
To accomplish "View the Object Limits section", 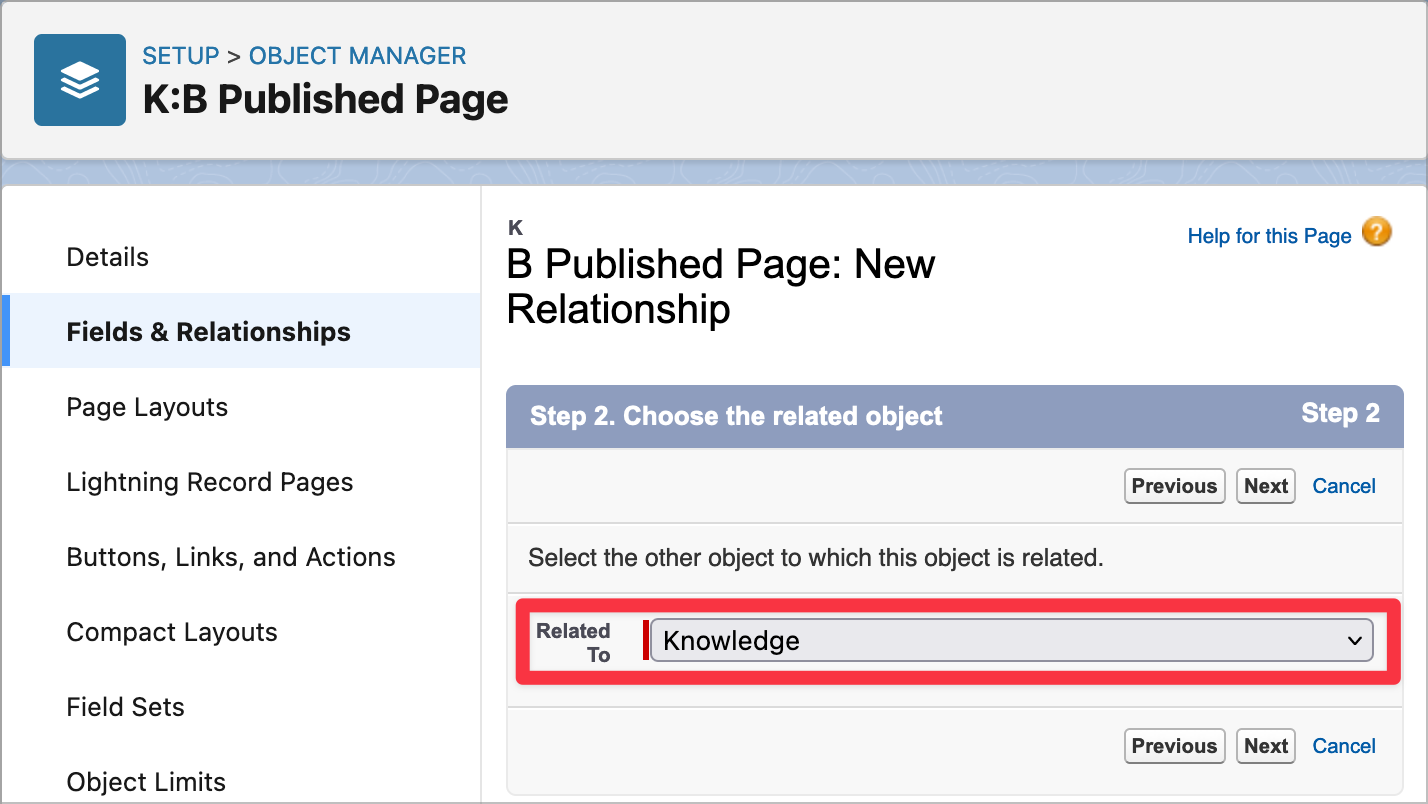I will pyautogui.click(x=146, y=782).
